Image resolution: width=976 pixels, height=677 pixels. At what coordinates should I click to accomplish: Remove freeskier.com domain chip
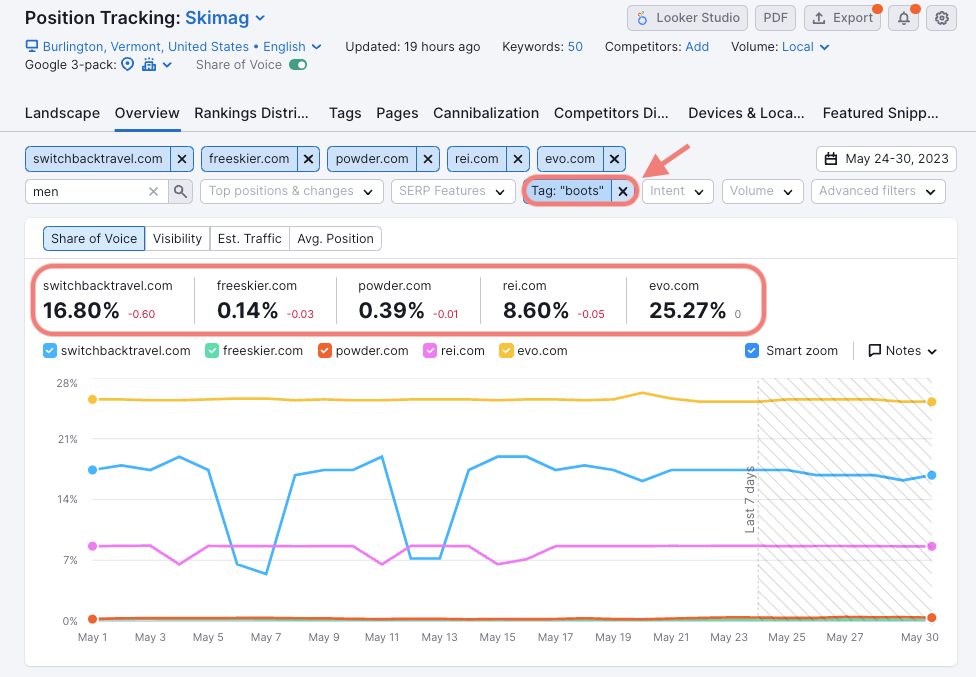pos(308,159)
